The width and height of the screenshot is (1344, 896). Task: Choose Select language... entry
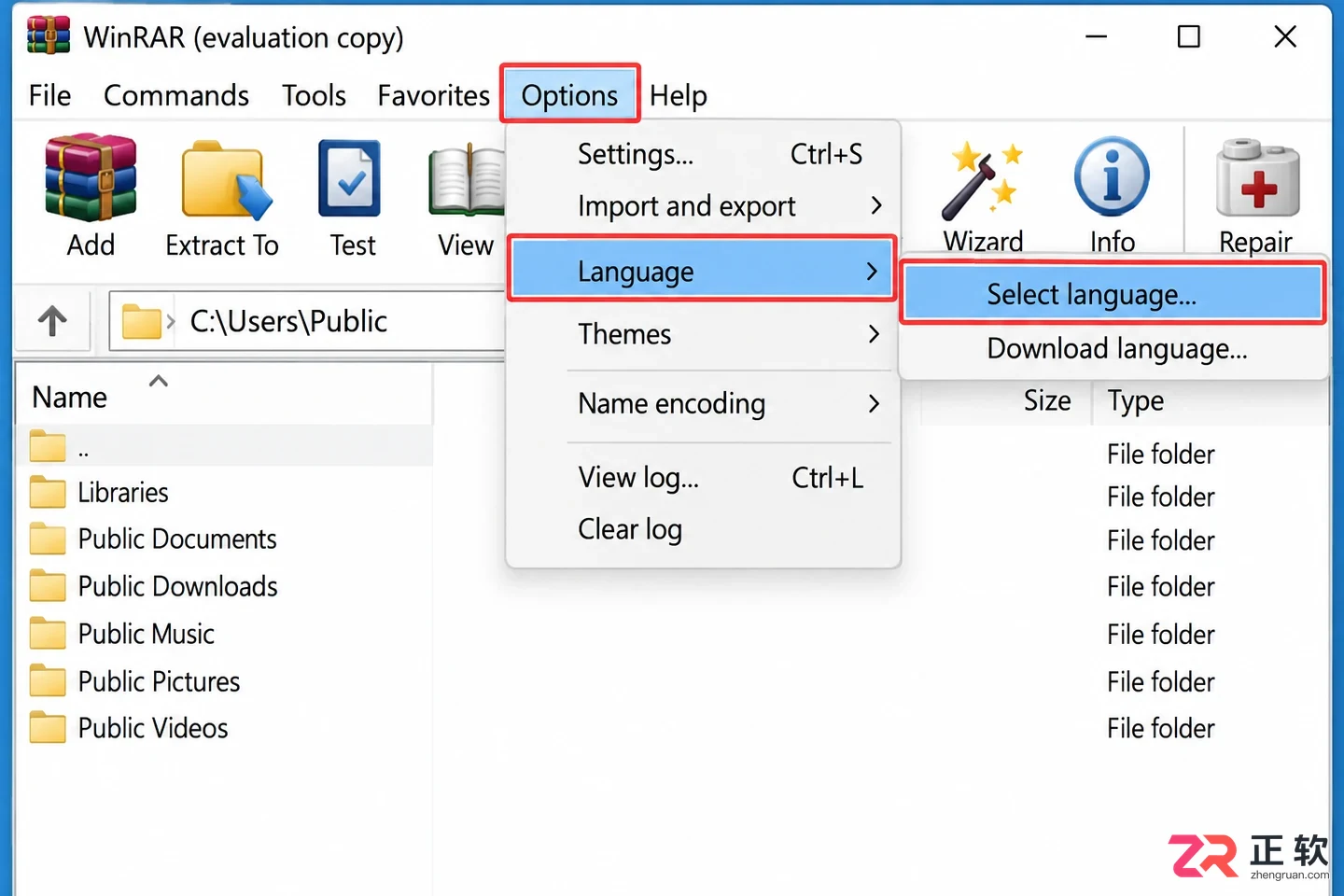1113,295
